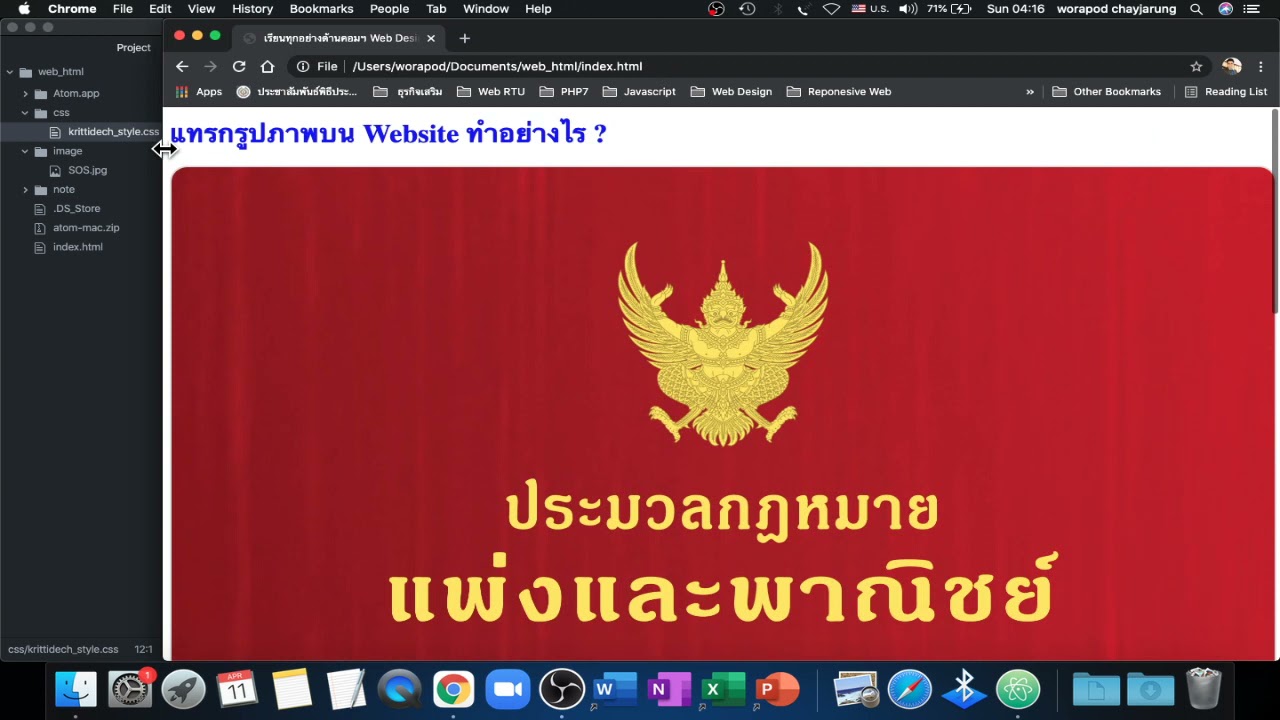Reload the page in Chrome
The height and width of the screenshot is (720, 1280).
239,66
